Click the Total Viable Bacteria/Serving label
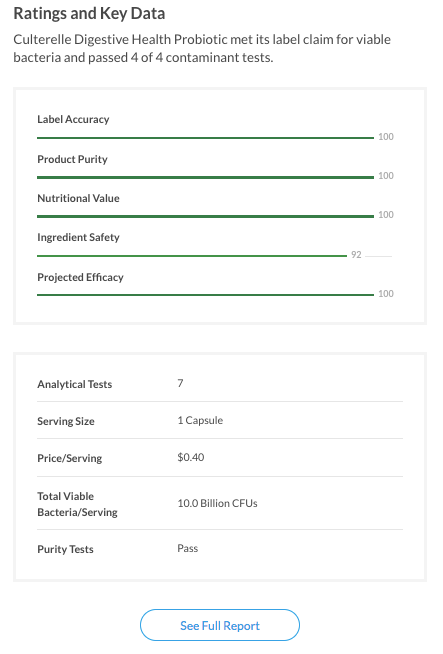 [77, 504]
